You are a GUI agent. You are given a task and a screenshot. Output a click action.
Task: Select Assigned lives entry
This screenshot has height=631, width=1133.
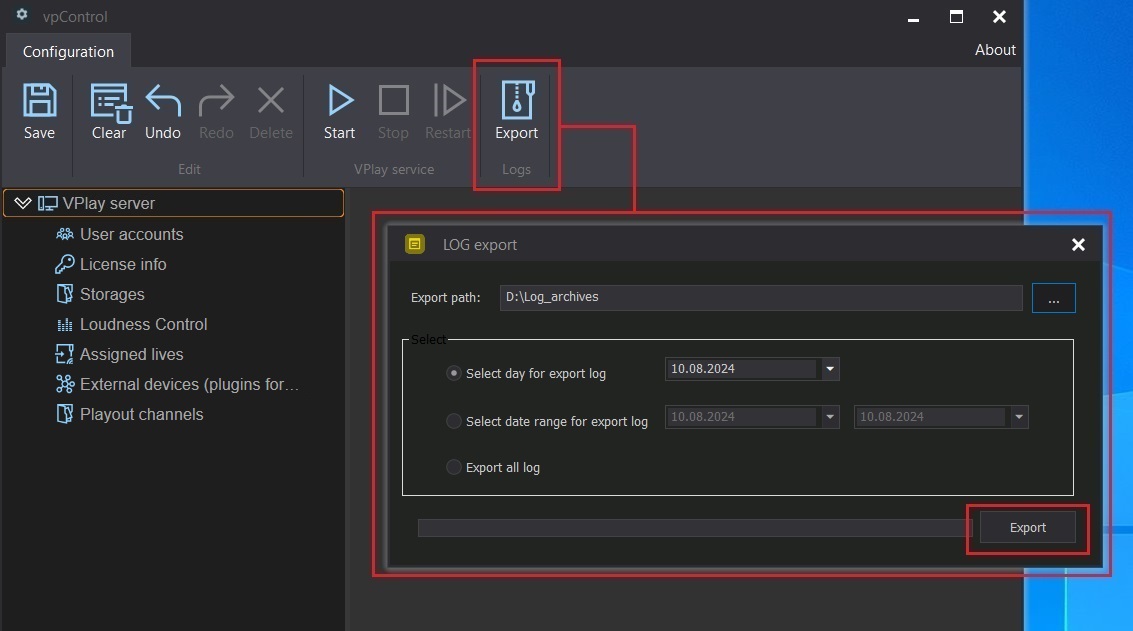pos(132,354)
